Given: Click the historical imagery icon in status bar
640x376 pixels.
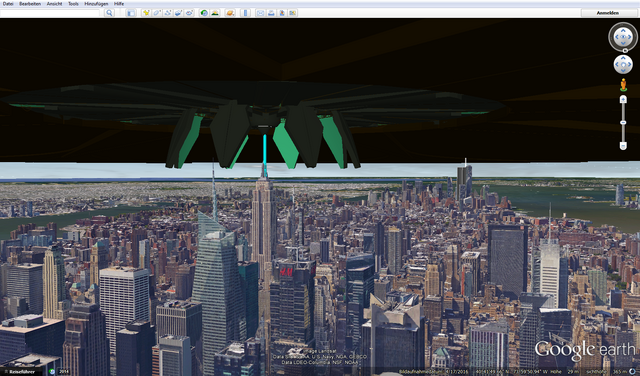Looking at the screenshot, I should [52, 372].
